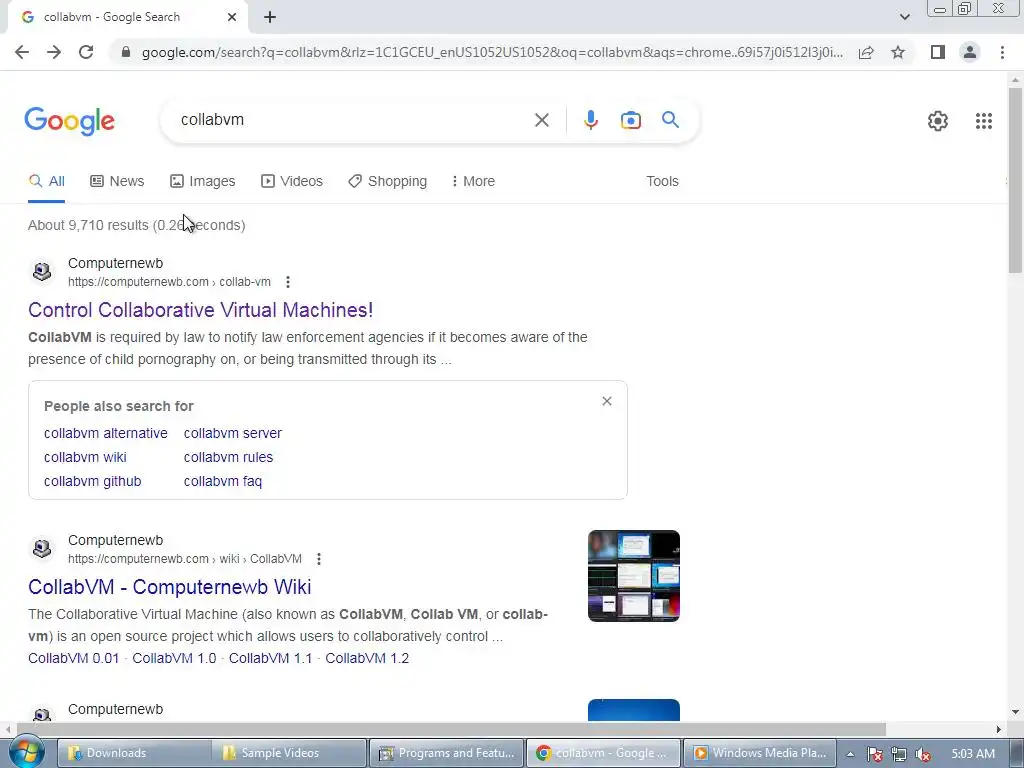
Task: Search for collabvm rules
Action: click(x=228, y=458)
